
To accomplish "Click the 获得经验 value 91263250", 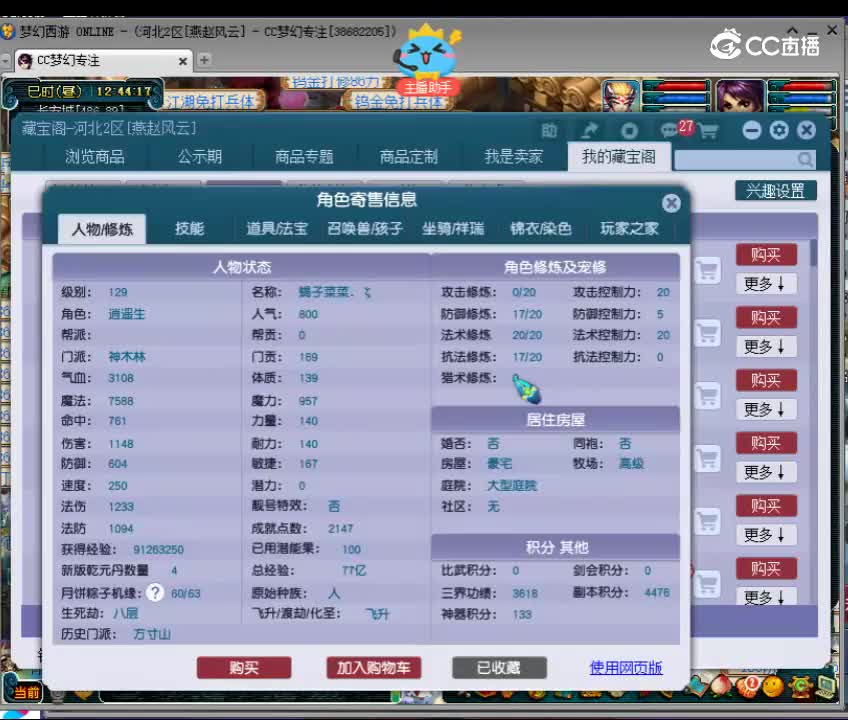I will [x=158, y=550].
